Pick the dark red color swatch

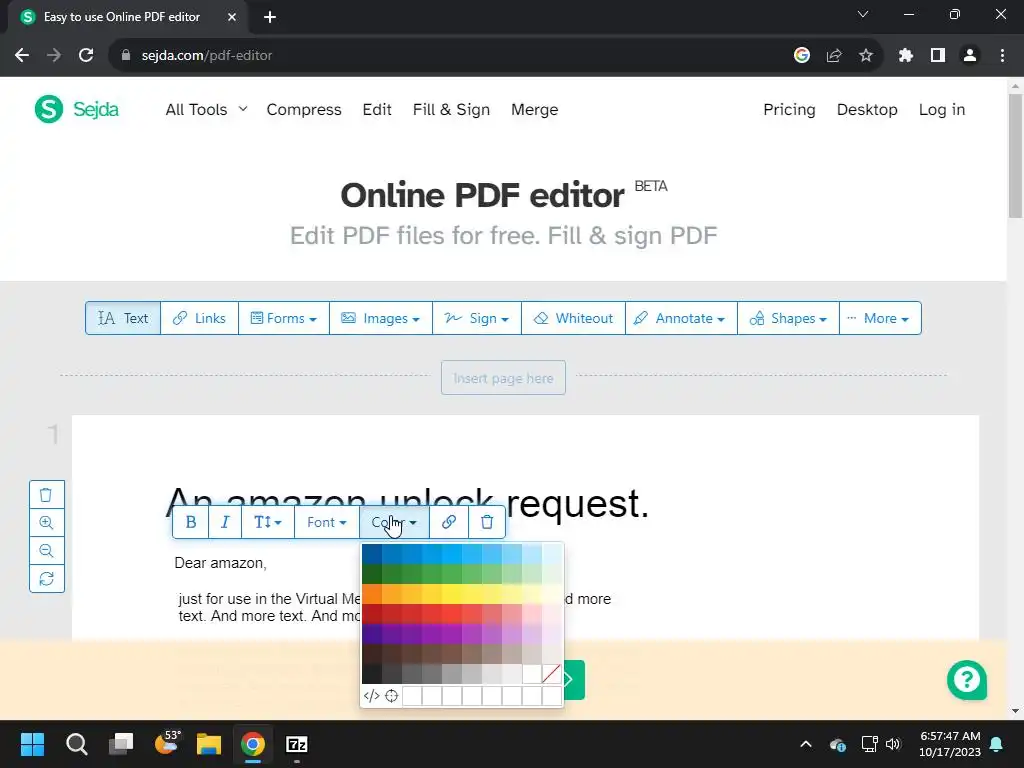372,614
